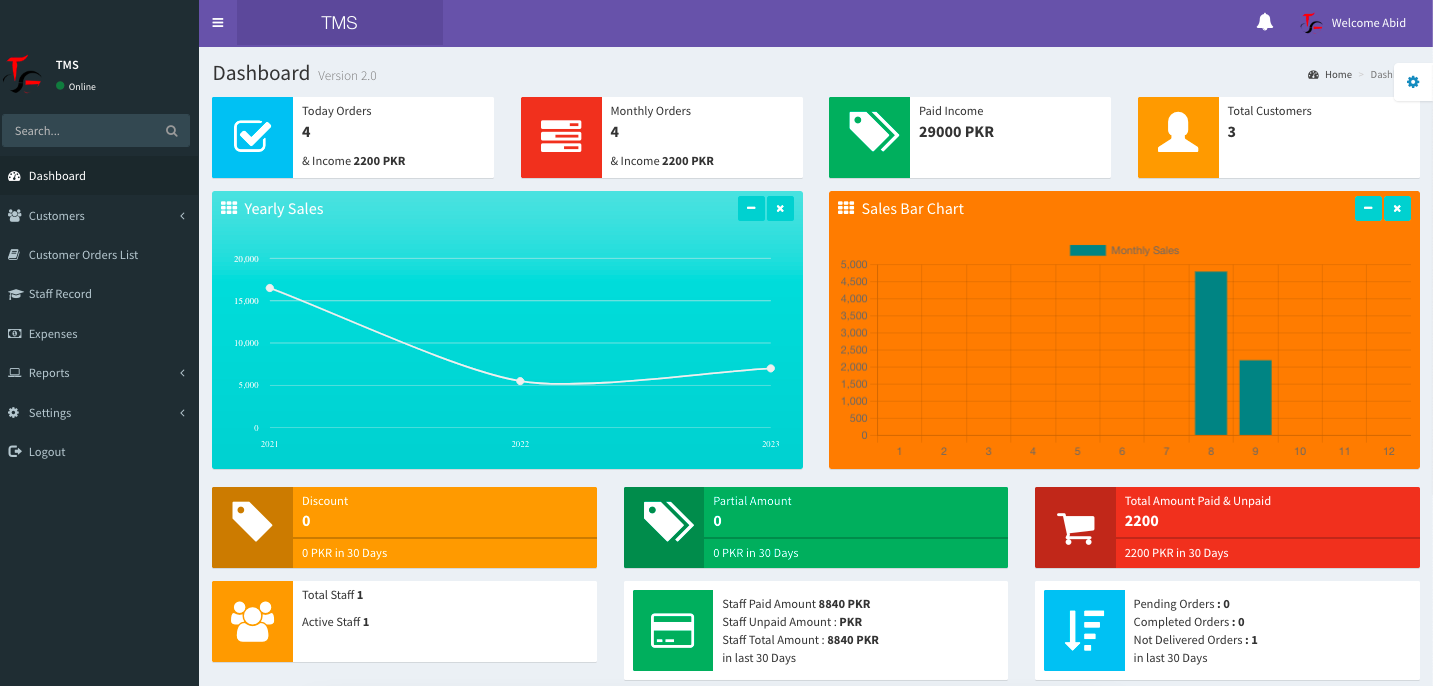The image size is (1433, 686).
Task: Click the month 9 bar in the chart
Action: tap(1255, 398)
